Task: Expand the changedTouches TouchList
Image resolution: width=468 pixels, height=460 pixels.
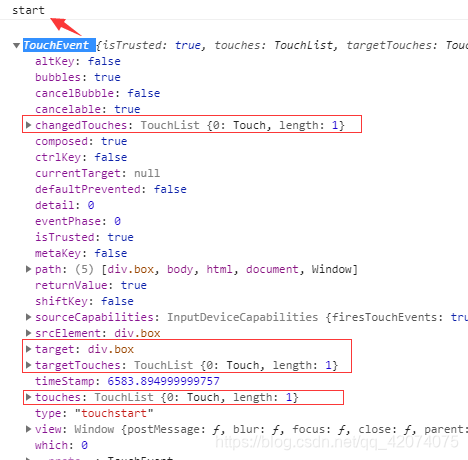Action: coord(28,125)
